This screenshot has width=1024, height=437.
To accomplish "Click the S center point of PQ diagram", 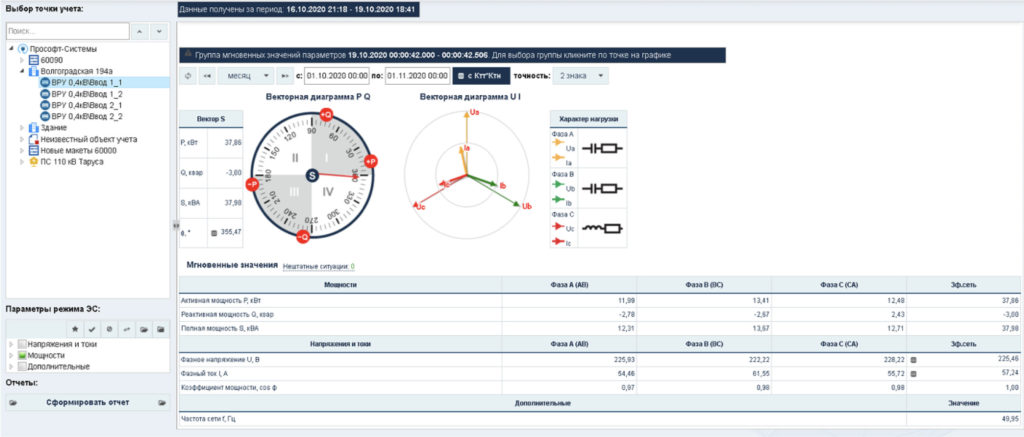I will click(x=313, y=175).
